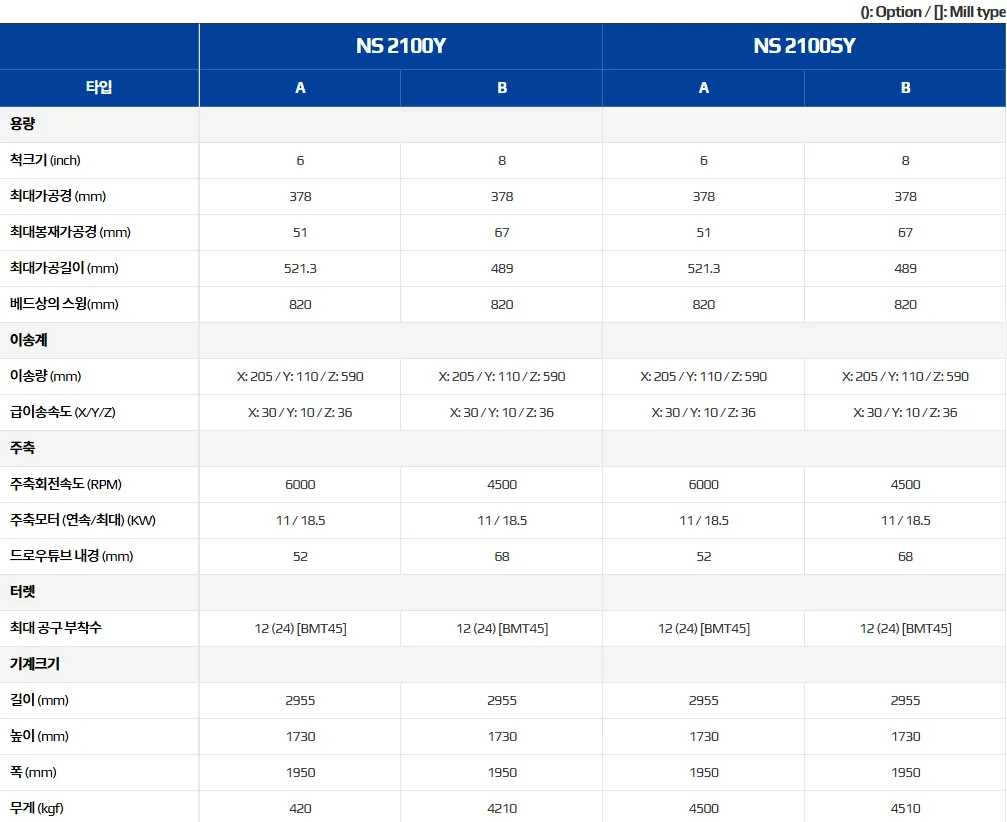Click chuck size 6 under NS 2100Y
The image size is (1007, 822).
300,161
